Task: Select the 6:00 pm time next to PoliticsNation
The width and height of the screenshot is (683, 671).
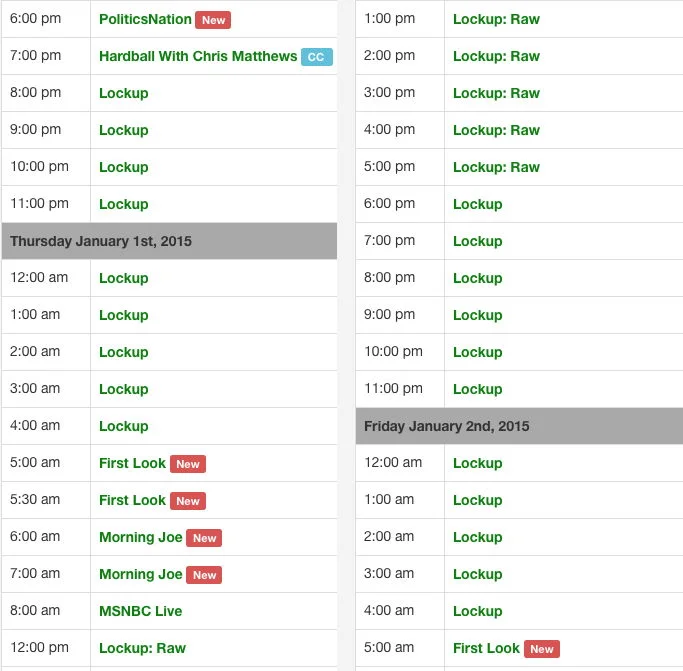Action: (36, 19)
